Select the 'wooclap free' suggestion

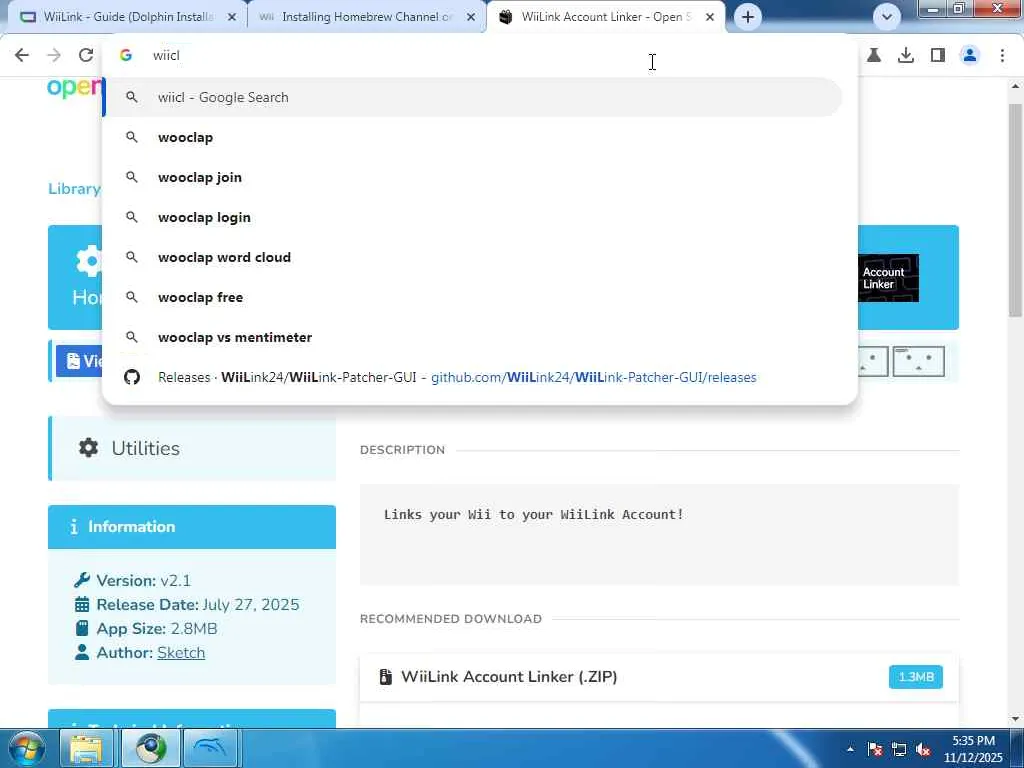coord(473,297)
